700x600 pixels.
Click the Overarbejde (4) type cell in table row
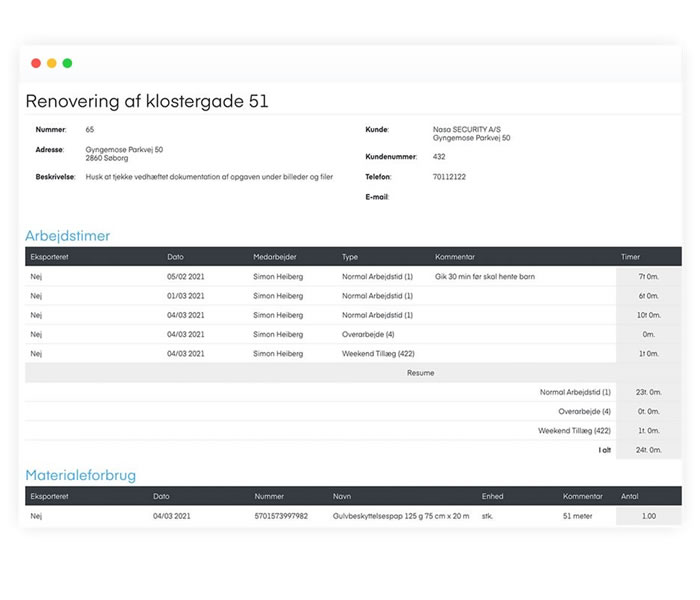pyautogui.click(x=368, y=334)
